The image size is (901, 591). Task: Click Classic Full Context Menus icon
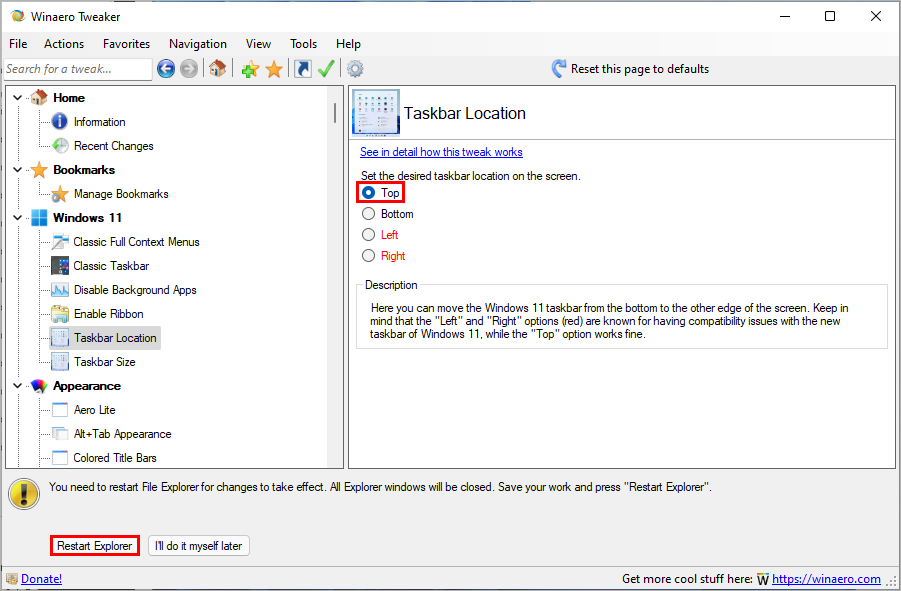[x=60, y=242]
